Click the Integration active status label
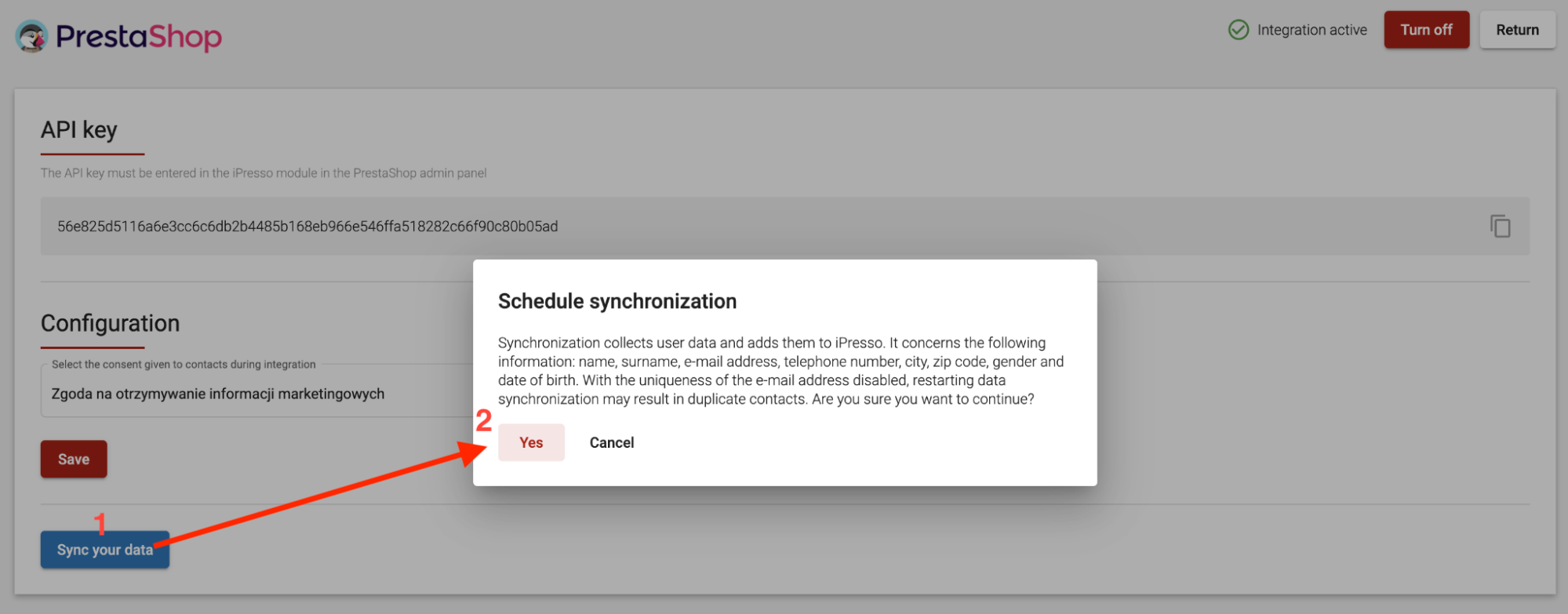 [1312, 30]
